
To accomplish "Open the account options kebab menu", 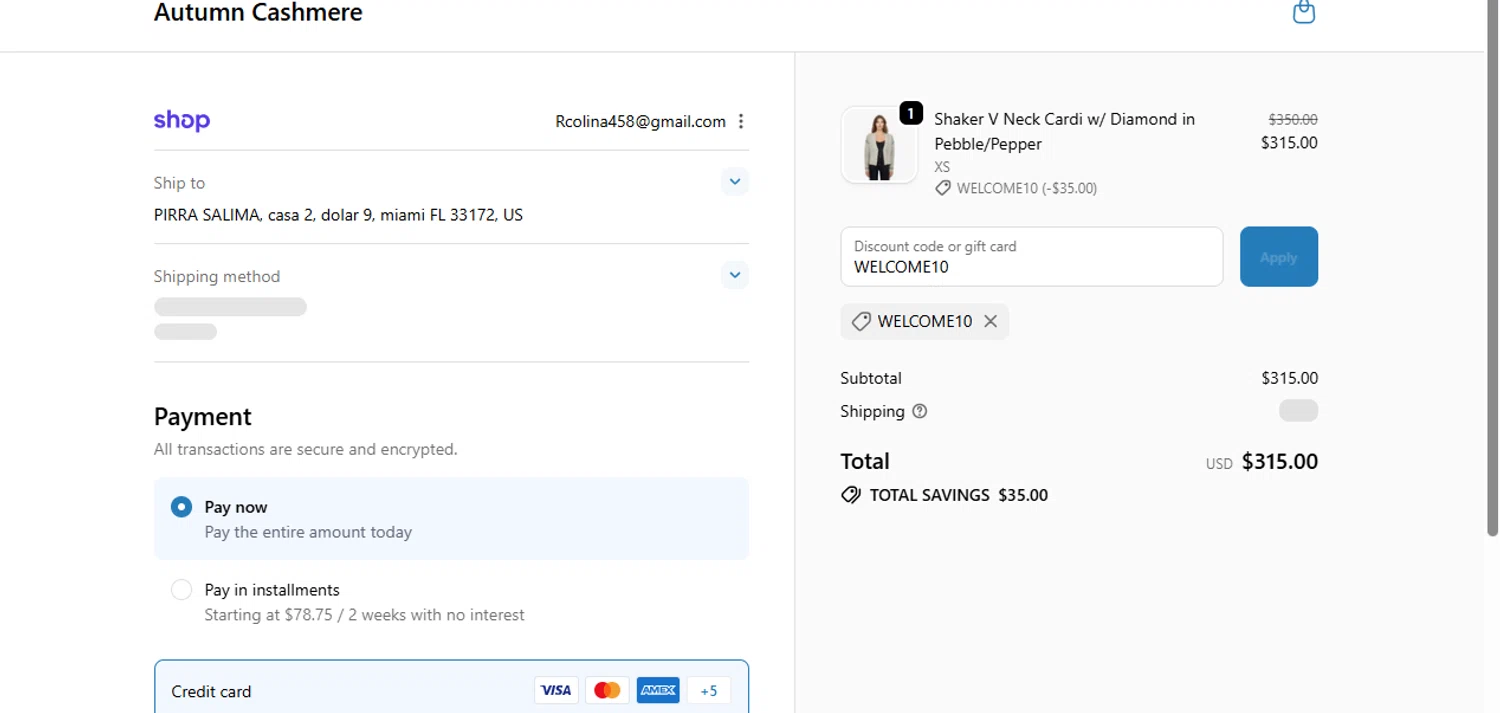I will (741, 121).
